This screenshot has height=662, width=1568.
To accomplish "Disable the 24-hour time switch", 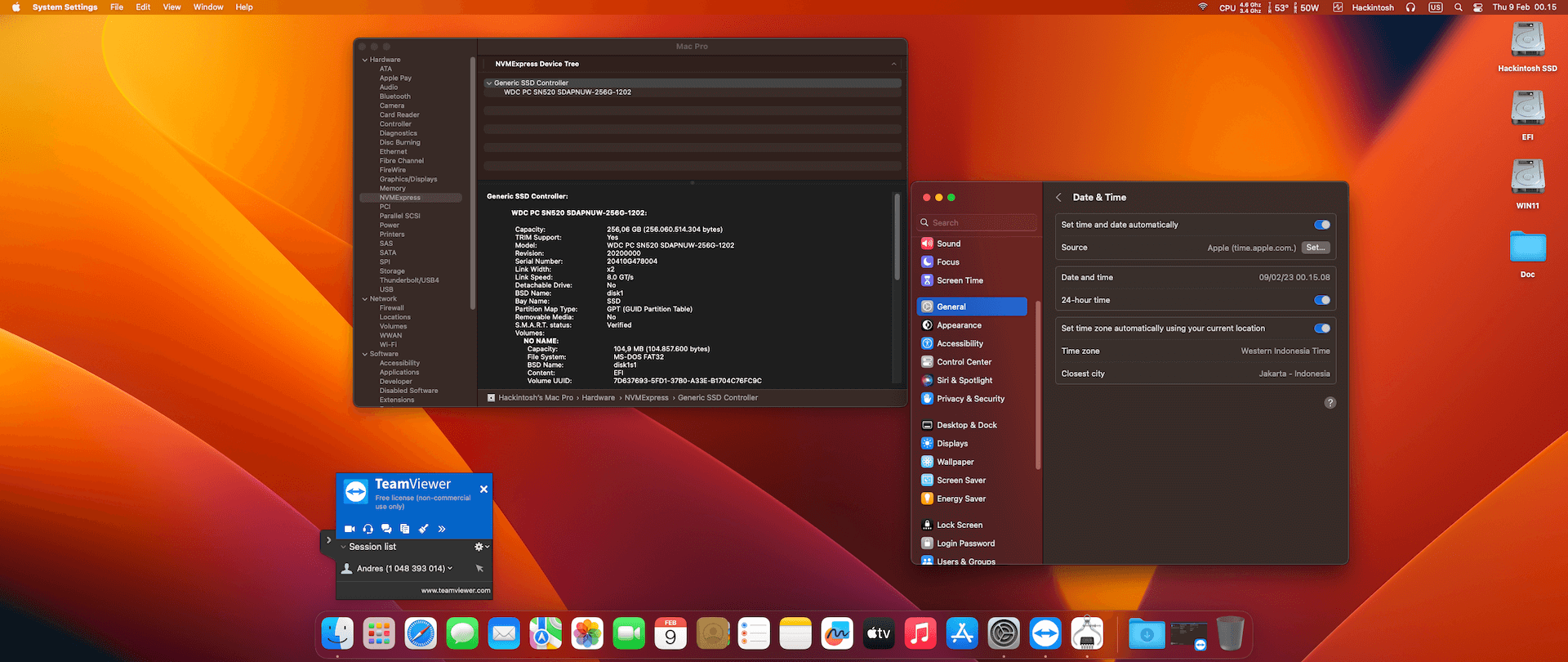I will (1322, 300).
